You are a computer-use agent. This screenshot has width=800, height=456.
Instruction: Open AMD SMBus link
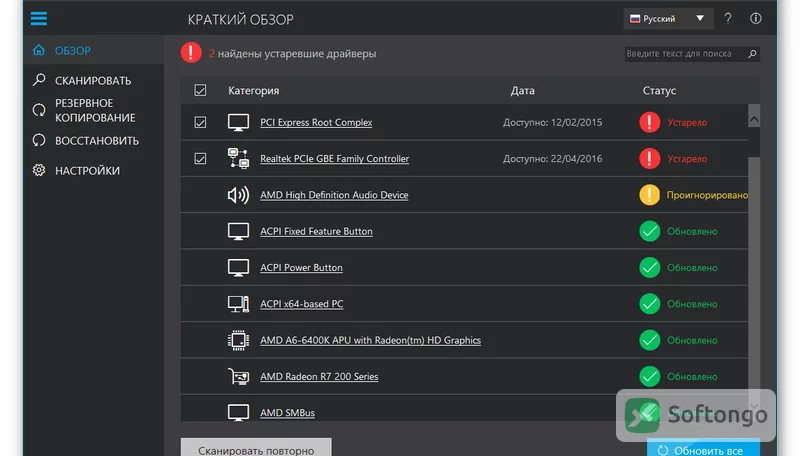[x=287, y=413]
